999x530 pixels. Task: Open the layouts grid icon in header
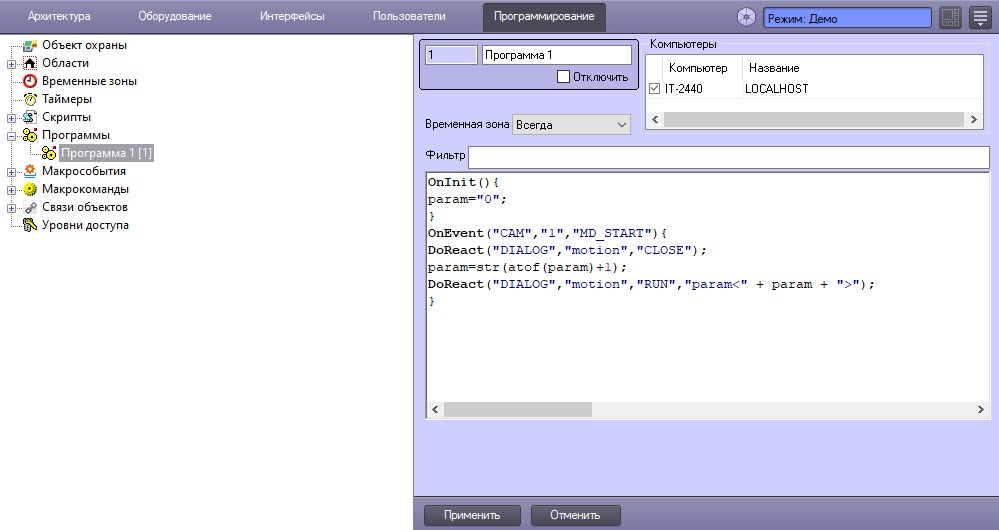(950, 18)
